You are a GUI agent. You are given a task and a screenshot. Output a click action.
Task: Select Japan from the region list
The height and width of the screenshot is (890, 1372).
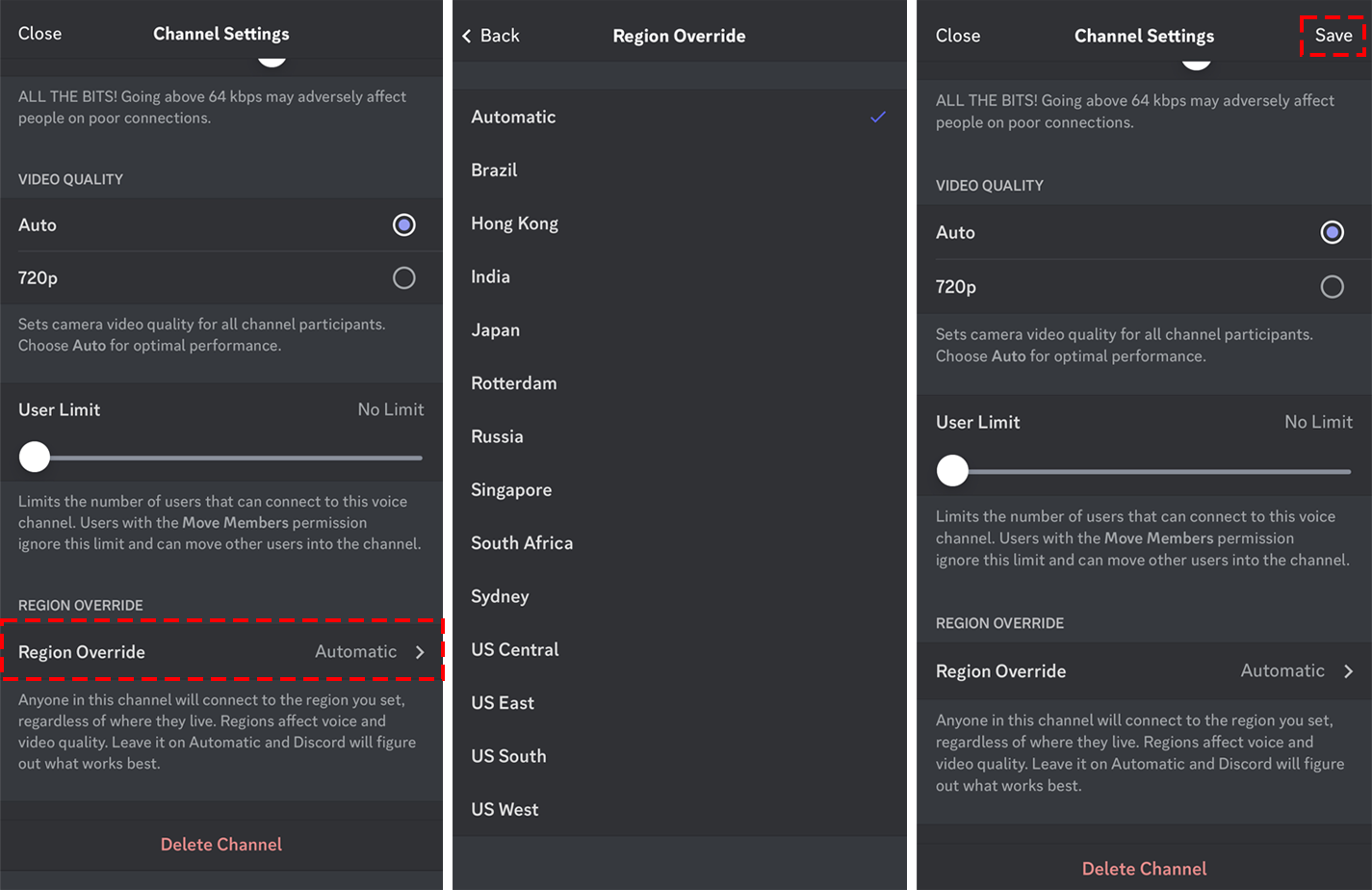click(495, 328)
